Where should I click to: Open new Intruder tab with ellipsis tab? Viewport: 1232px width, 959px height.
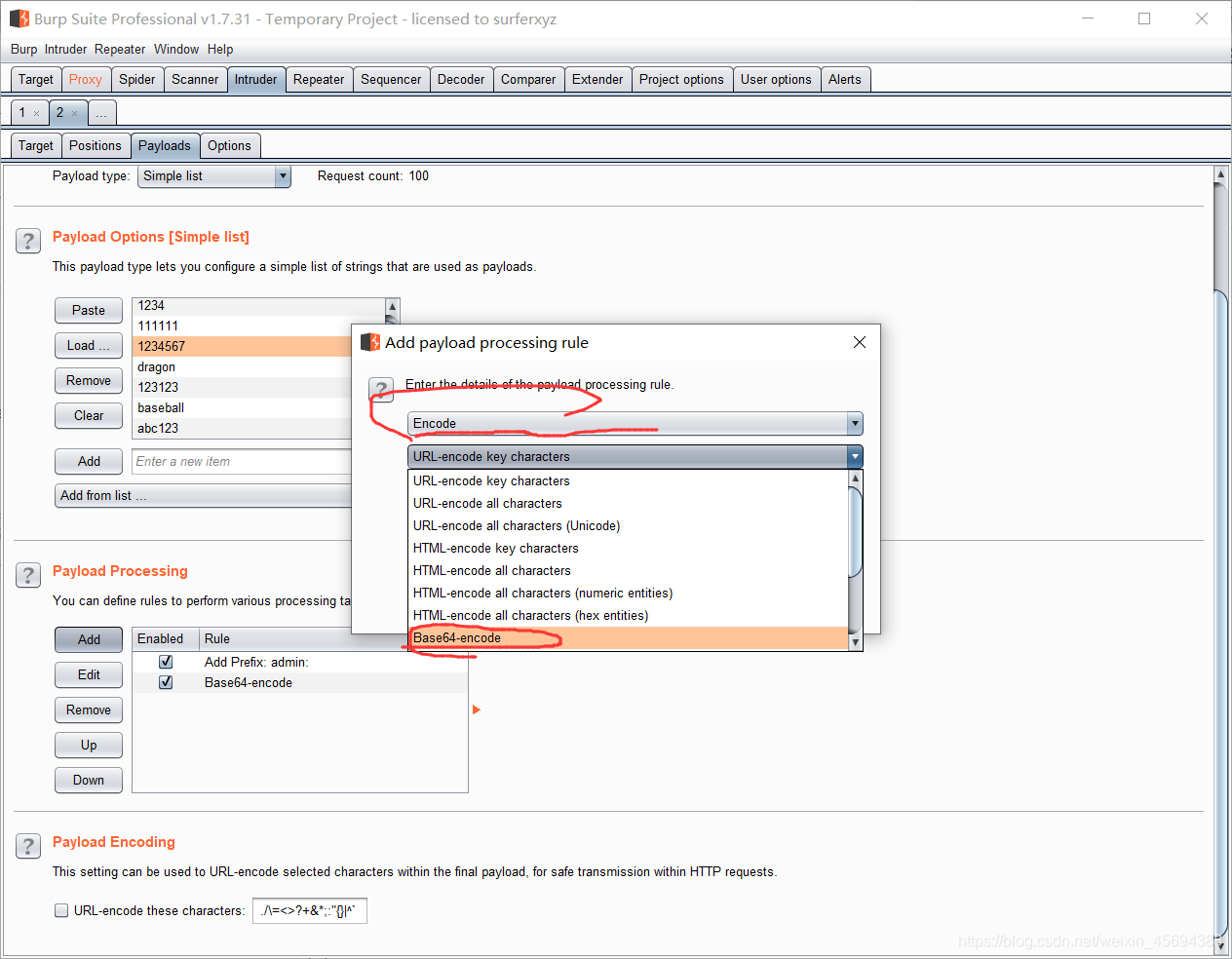[101, 113]
